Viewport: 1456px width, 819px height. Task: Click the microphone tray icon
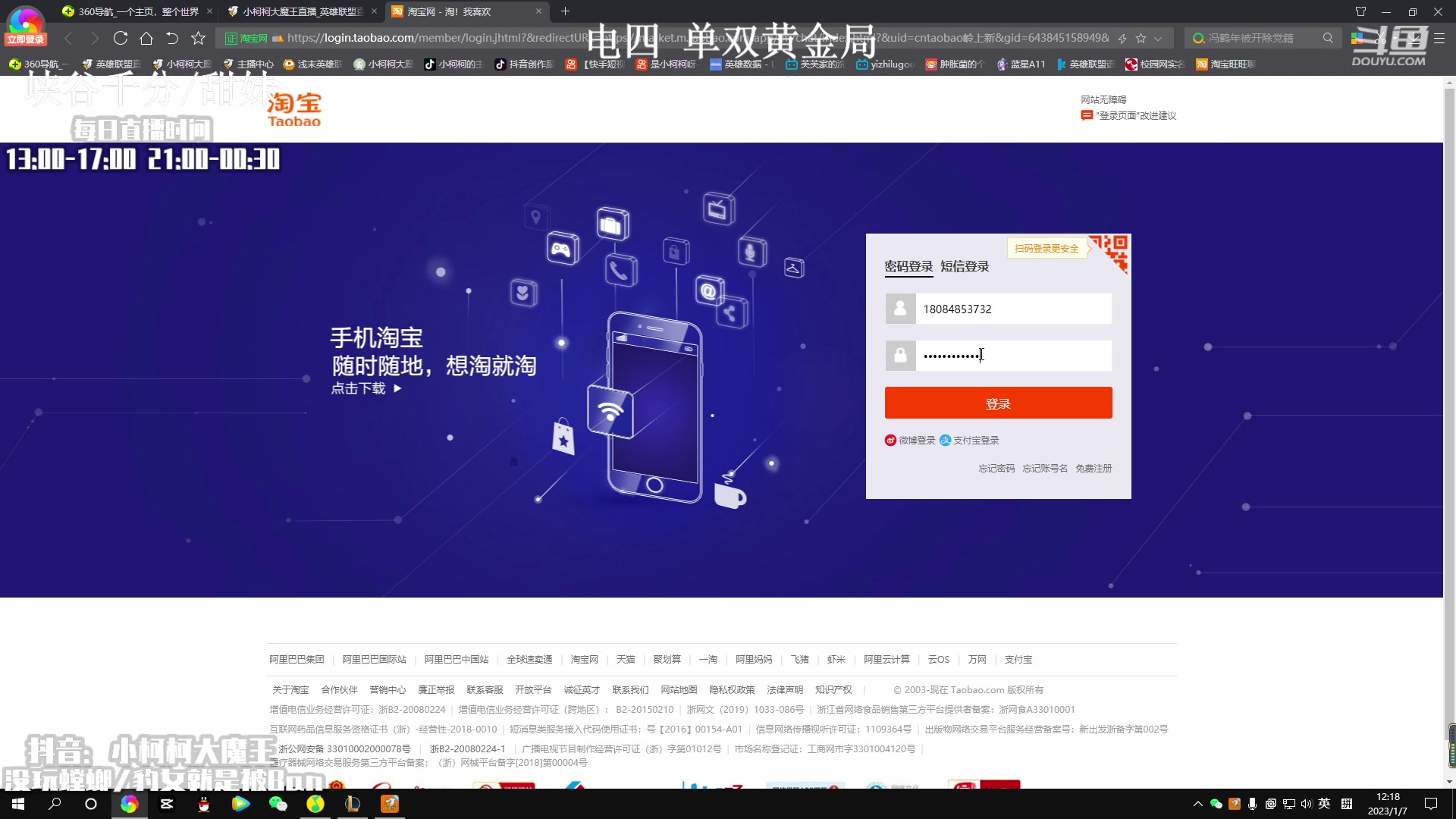1252,804
